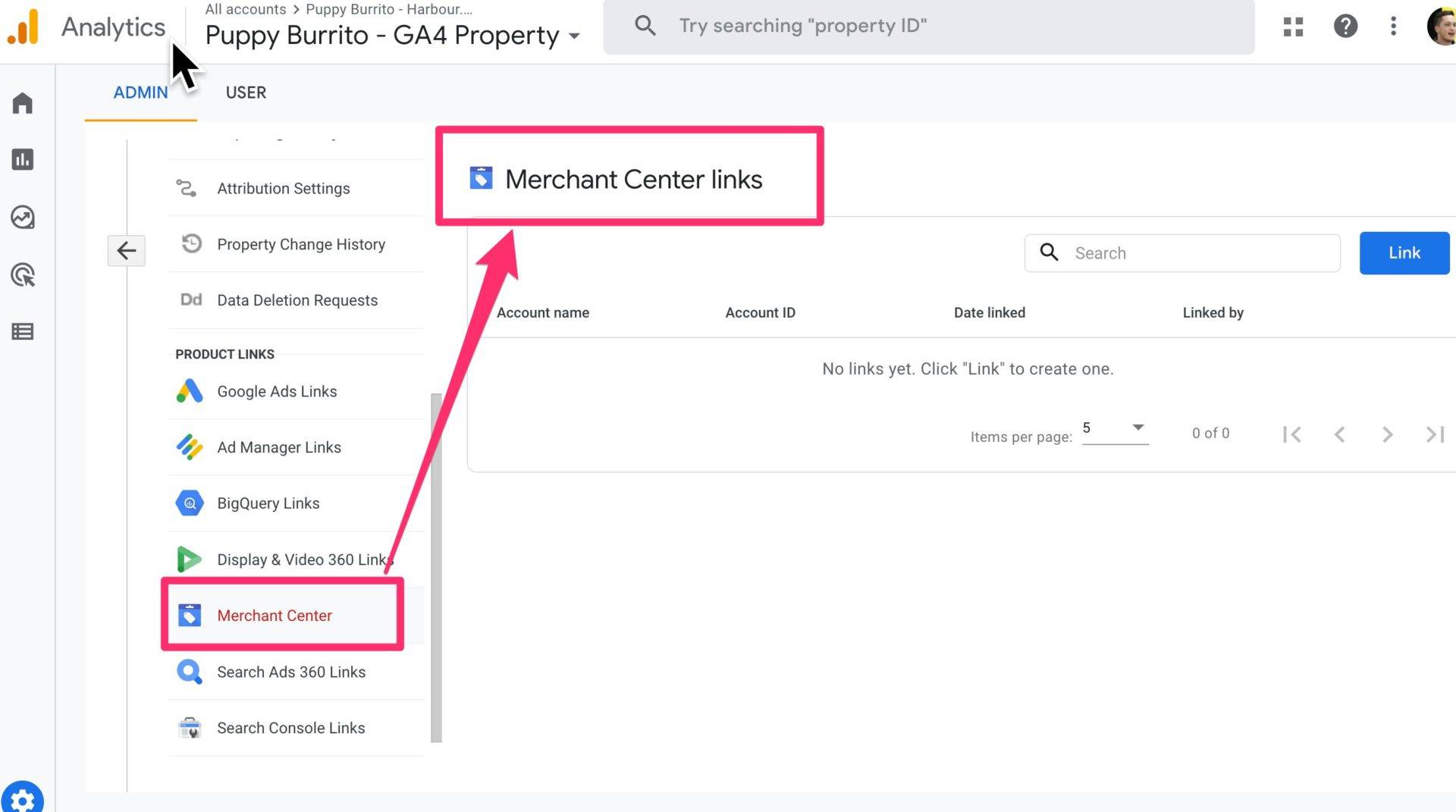Open the Home section in the left sidebar
The height and width of the screenshot is (812, 1456).
[23, 102]
